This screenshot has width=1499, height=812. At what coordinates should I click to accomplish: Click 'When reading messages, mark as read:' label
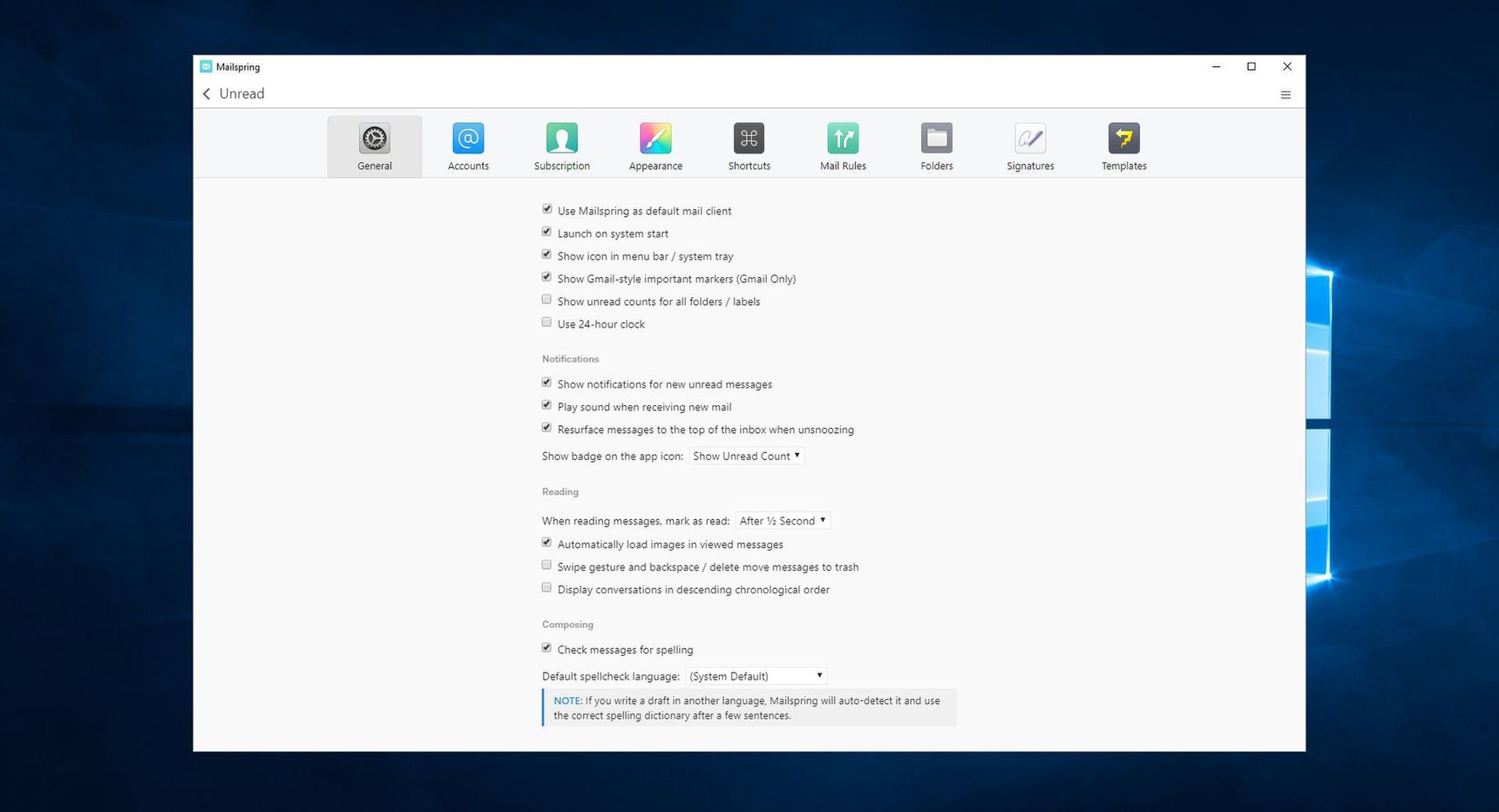point(635,521)
